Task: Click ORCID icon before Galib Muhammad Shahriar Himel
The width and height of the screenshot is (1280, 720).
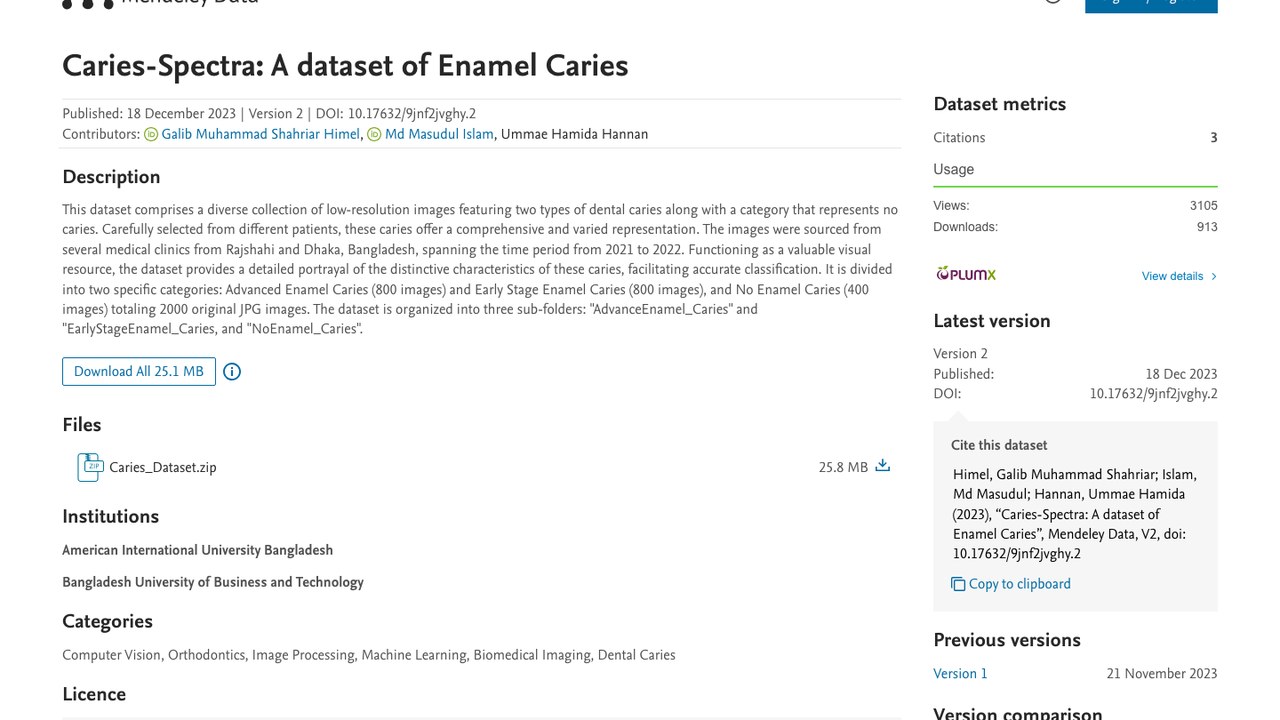Action: (151, 134)
